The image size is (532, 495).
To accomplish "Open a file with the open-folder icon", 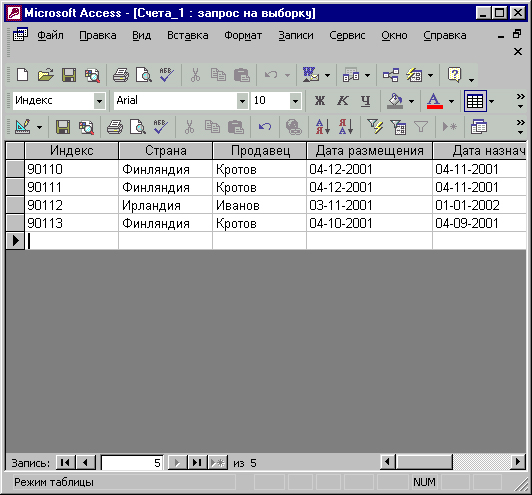I will (x=46, y=75).
